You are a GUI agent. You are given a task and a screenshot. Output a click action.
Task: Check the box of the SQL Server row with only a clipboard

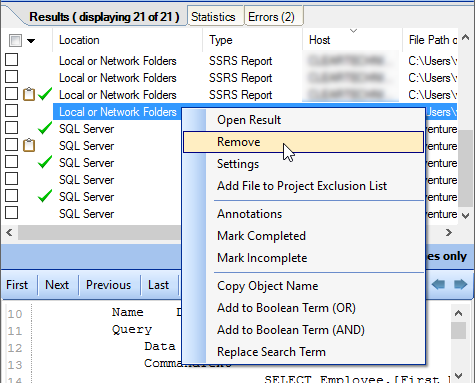click(x=12, y=145)
